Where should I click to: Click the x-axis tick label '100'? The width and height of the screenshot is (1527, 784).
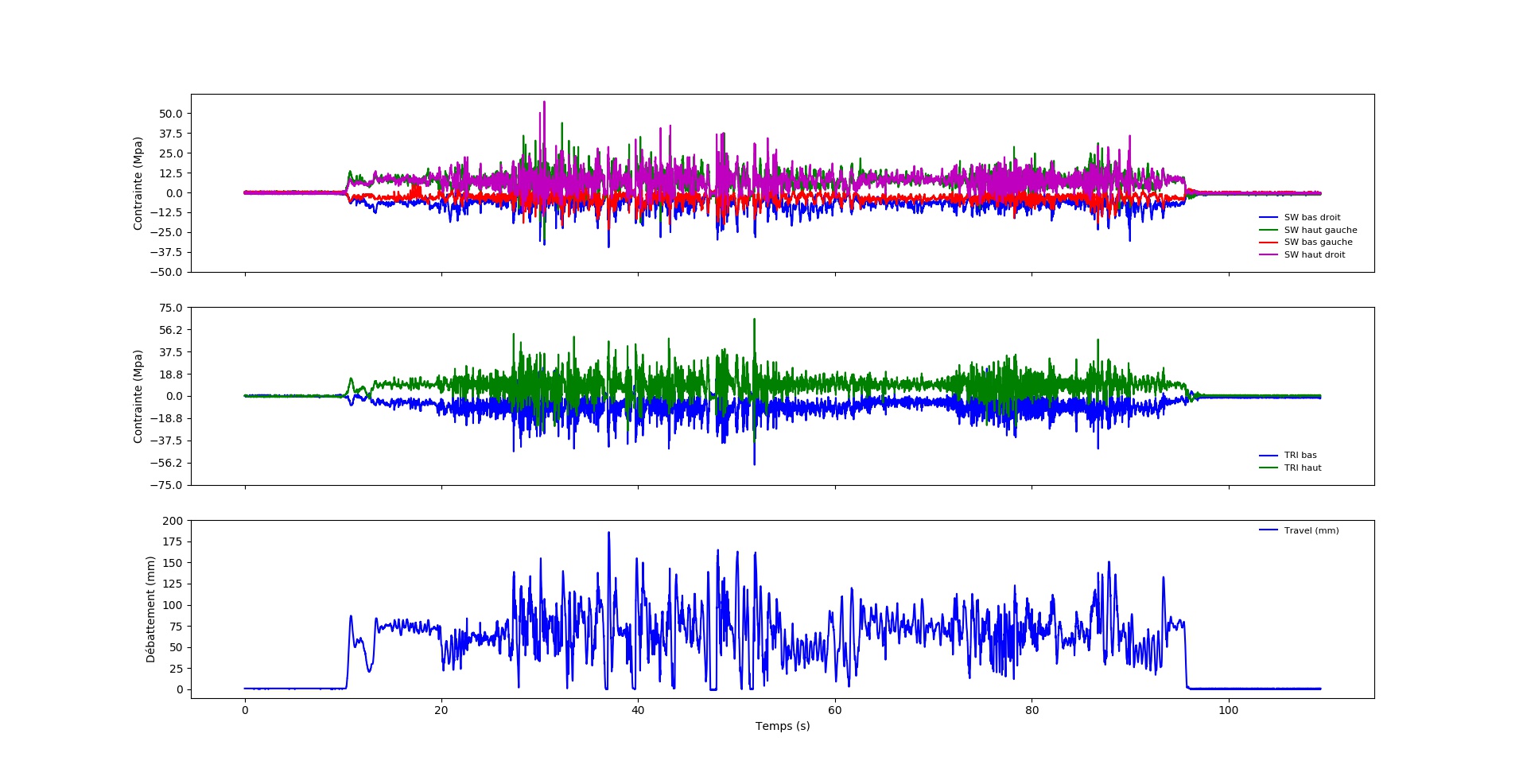pyautogui.click(x=1228, y=710)
